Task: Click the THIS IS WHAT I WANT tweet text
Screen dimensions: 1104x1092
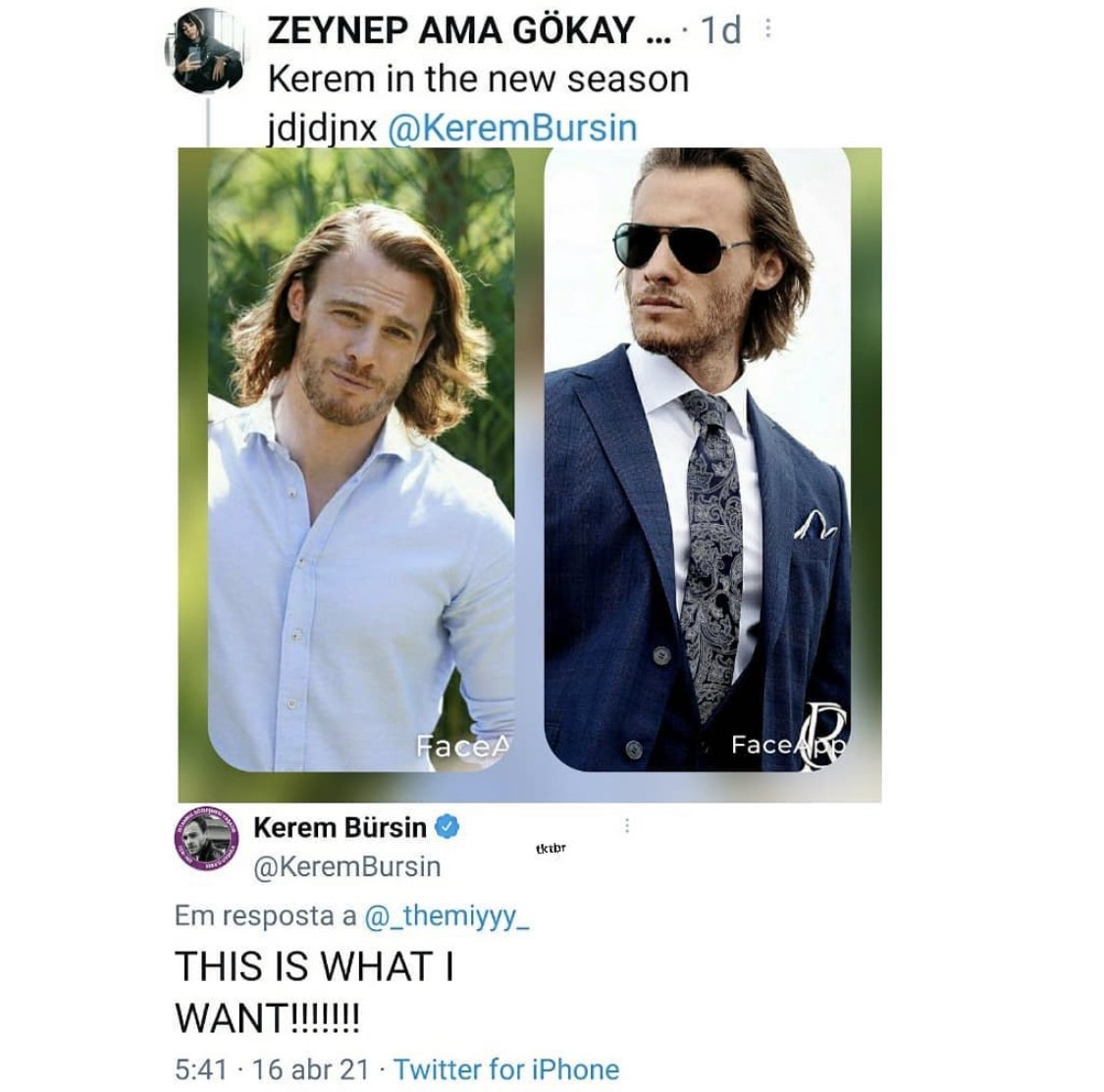Action: point(314,992)
